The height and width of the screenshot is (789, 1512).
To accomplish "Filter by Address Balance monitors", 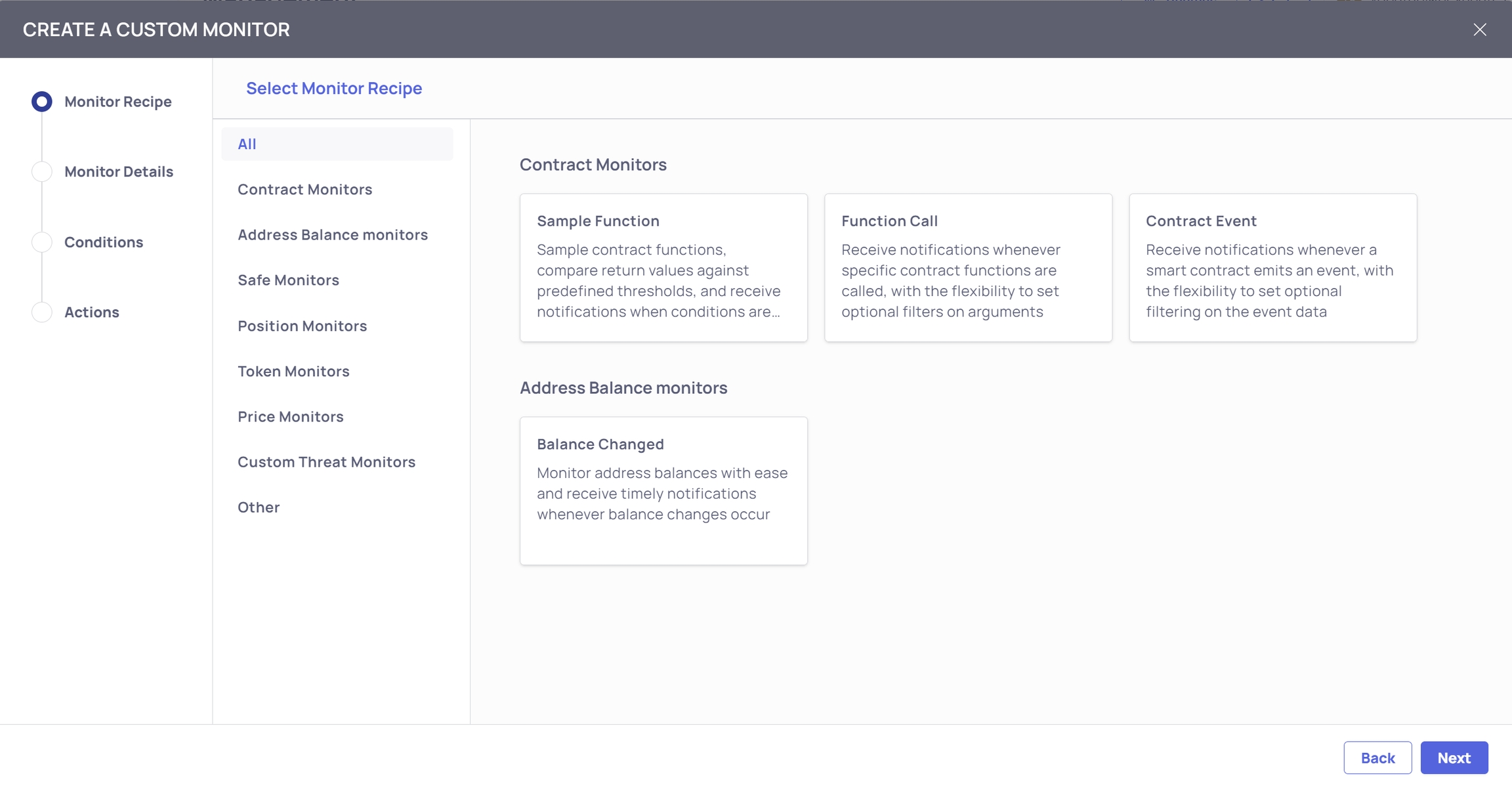I will (332, 235).
